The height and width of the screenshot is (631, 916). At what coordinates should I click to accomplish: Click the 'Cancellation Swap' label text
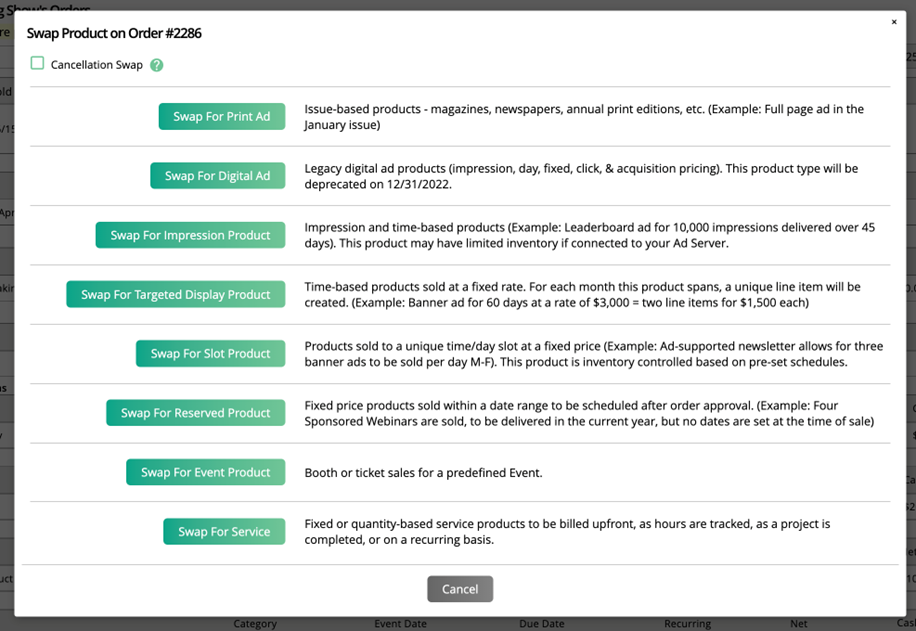97,65
